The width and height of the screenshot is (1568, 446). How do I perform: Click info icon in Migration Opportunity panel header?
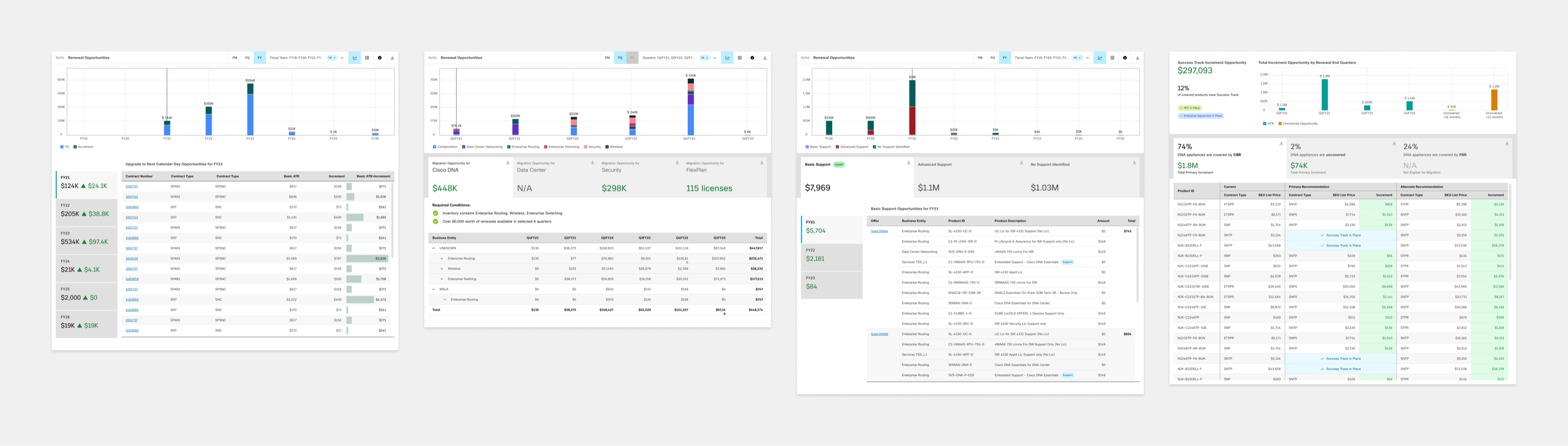point(752,58)
